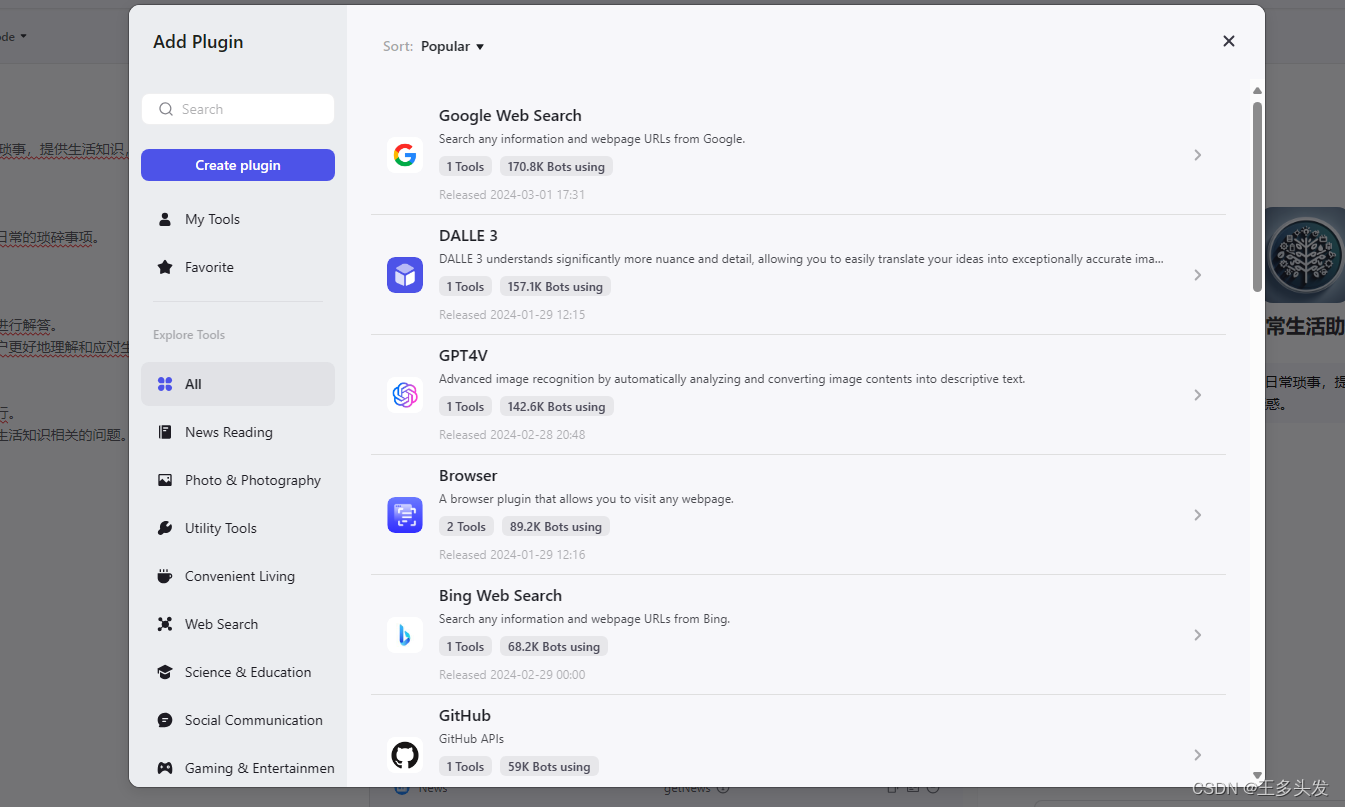Open the Science & Education category
This screenshot has width=1345, height=807.
pyautogui.click(x=238, y=672)
